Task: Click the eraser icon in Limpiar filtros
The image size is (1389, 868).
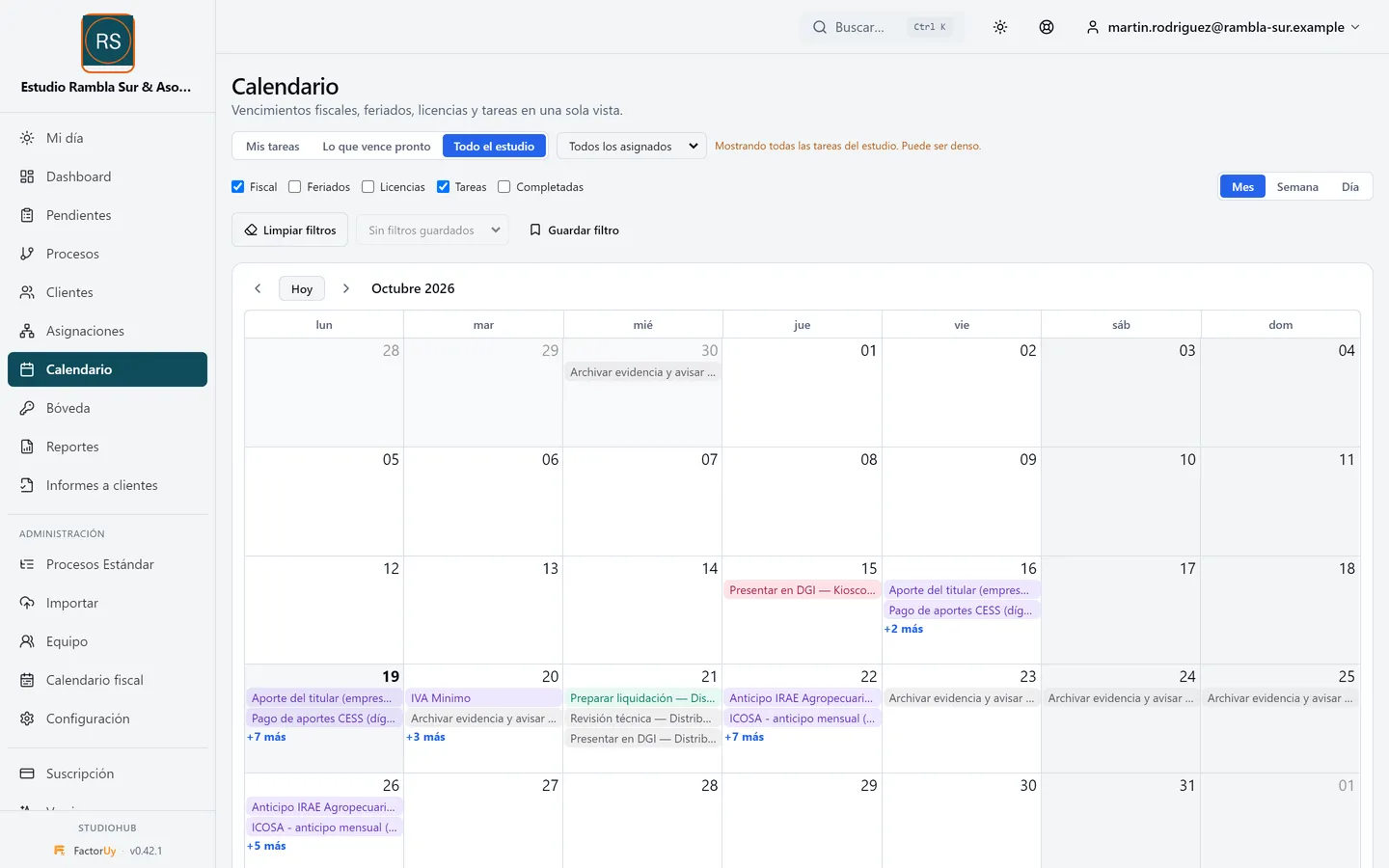Action: pos(251,230)
